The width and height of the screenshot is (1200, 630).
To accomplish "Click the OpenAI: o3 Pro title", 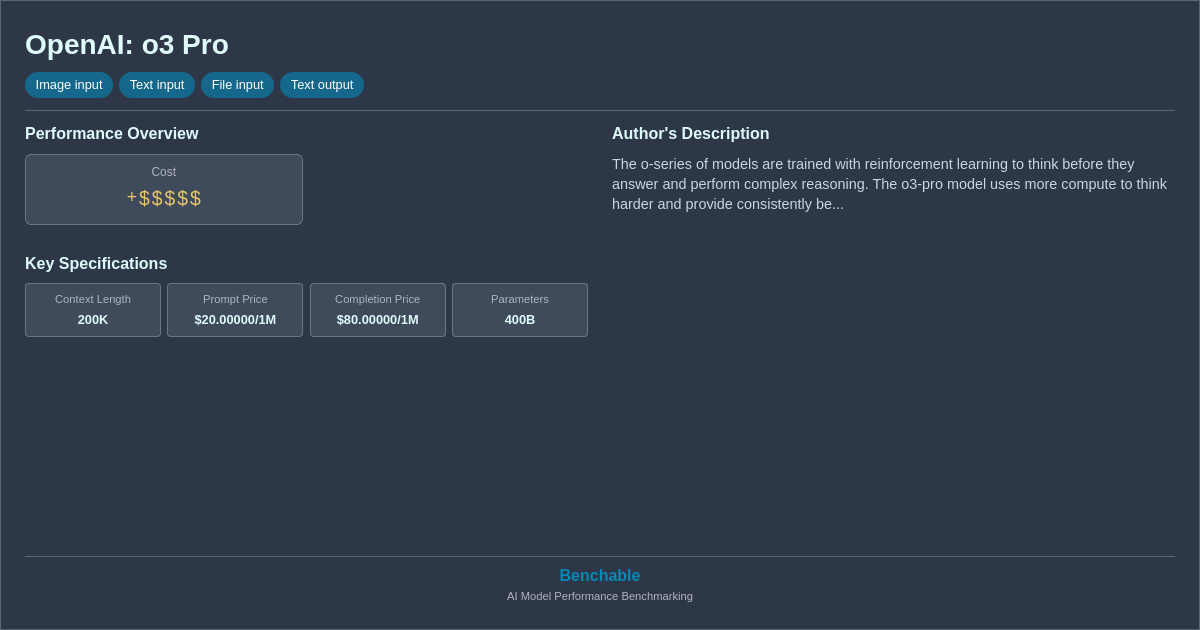I will coord(127,45).
